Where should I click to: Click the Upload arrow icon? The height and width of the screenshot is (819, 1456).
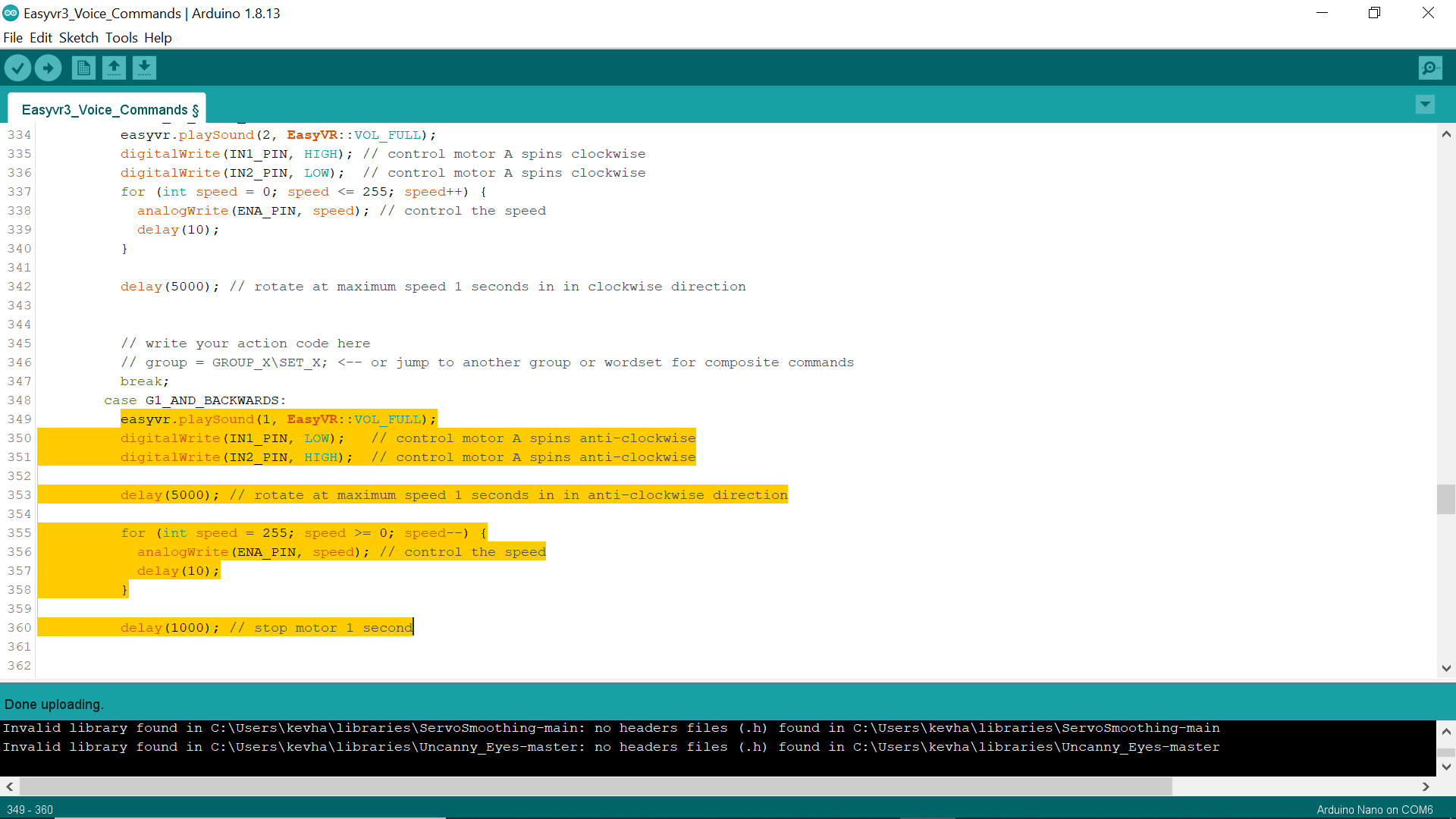click(48, 67)
